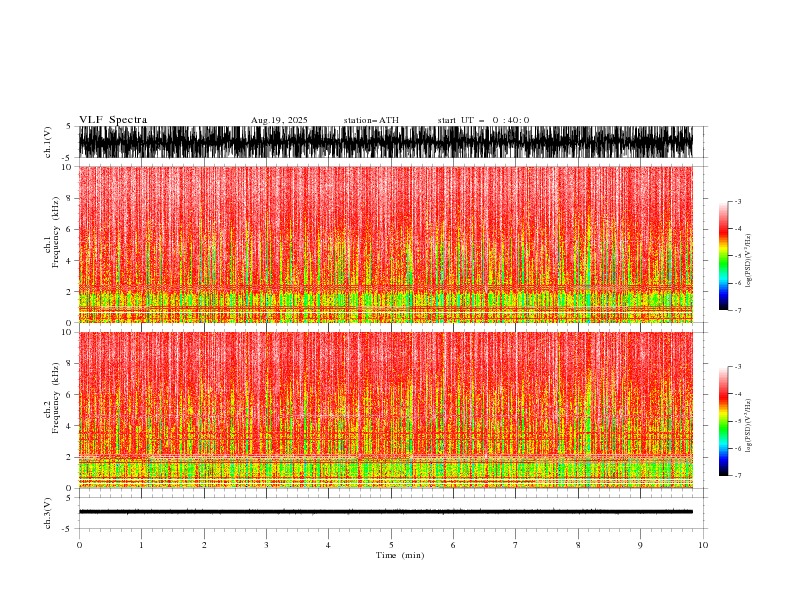Click the ch.3 voltage waveform trace

point(385,512)
